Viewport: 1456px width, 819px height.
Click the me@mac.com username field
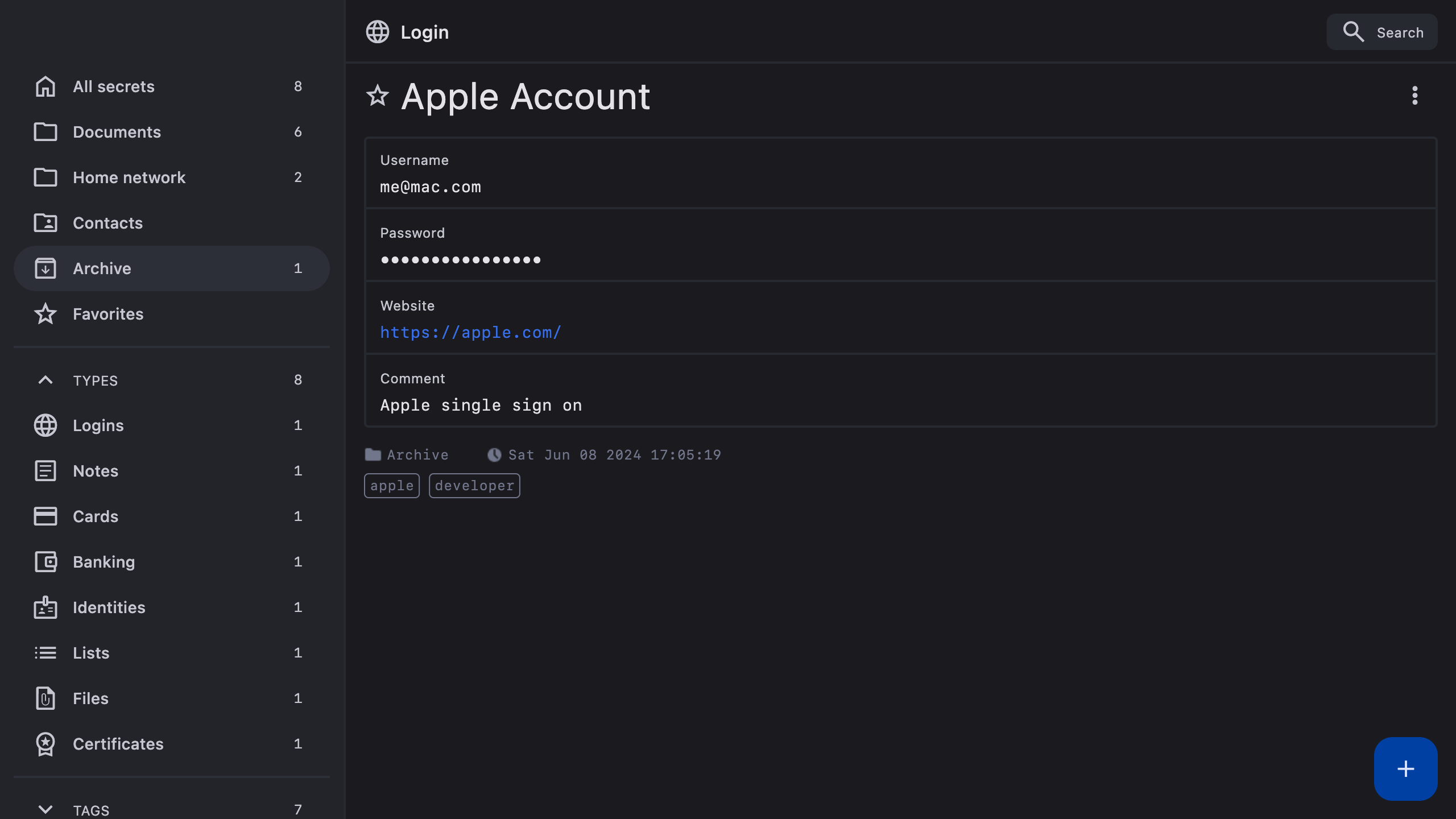[431, 187]
